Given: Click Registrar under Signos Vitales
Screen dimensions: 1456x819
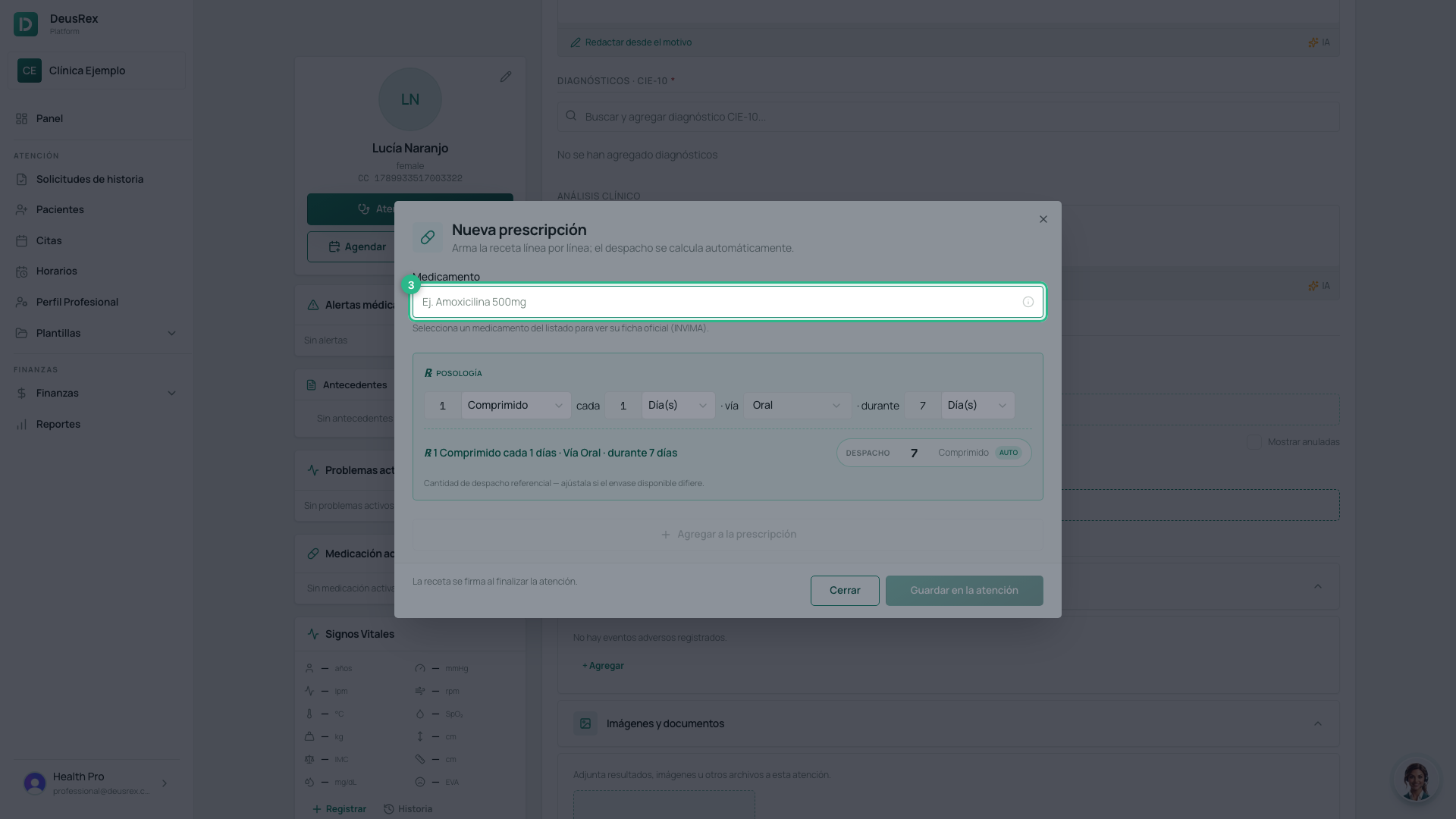Looking at the screenshot, I should click(x=339, y=809).
